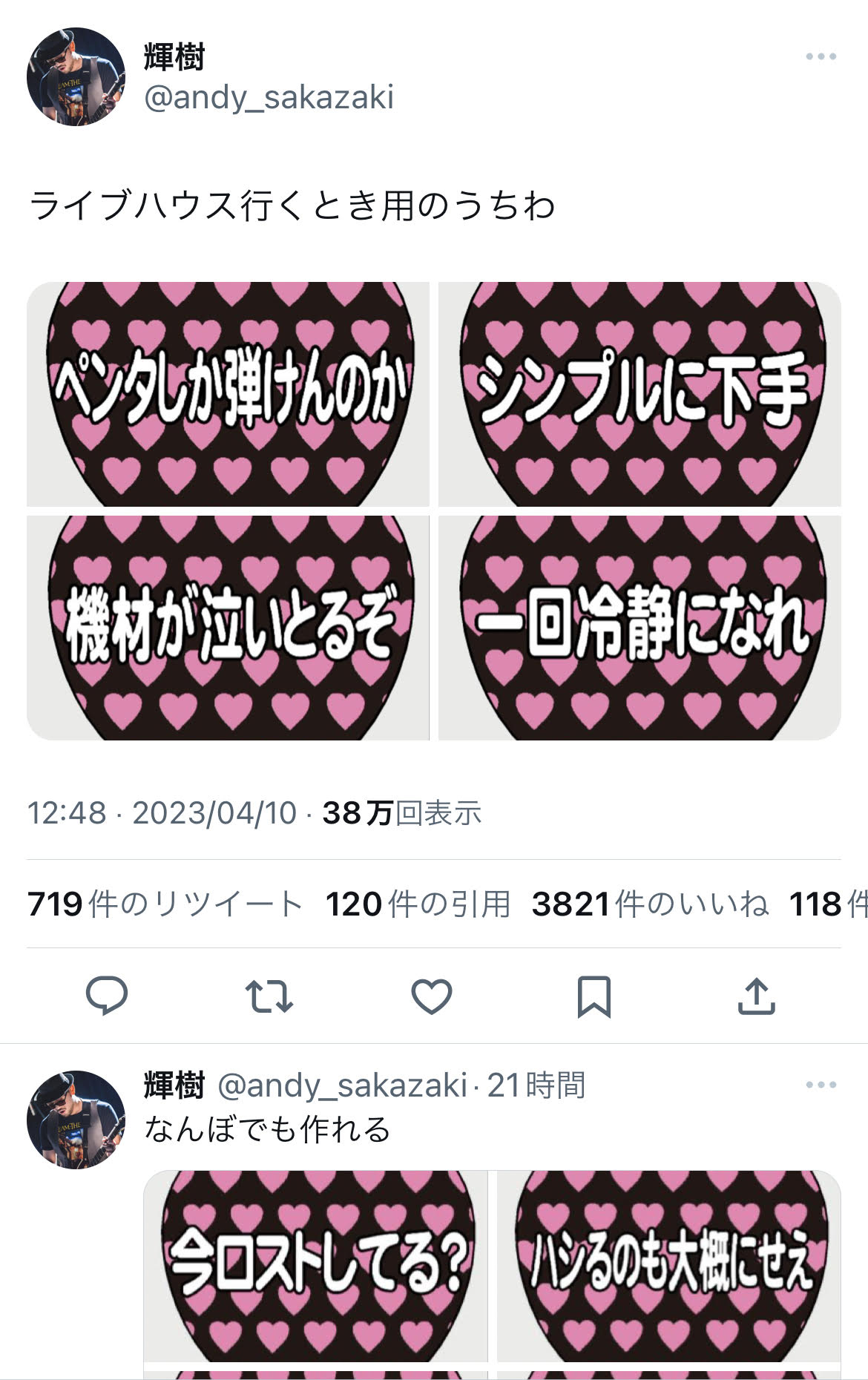
Task: Tap the reply speech bubble icon
Action: pyautogui.click(x=107, y=996)
